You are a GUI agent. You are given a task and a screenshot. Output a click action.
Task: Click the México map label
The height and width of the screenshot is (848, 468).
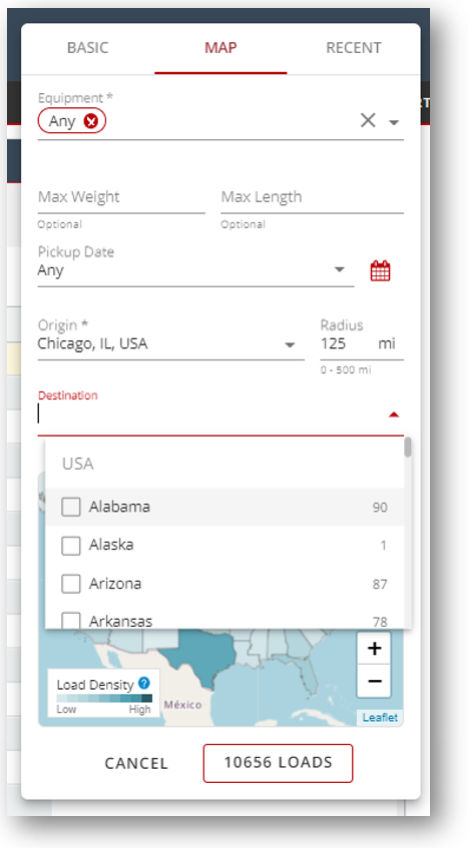183,705
